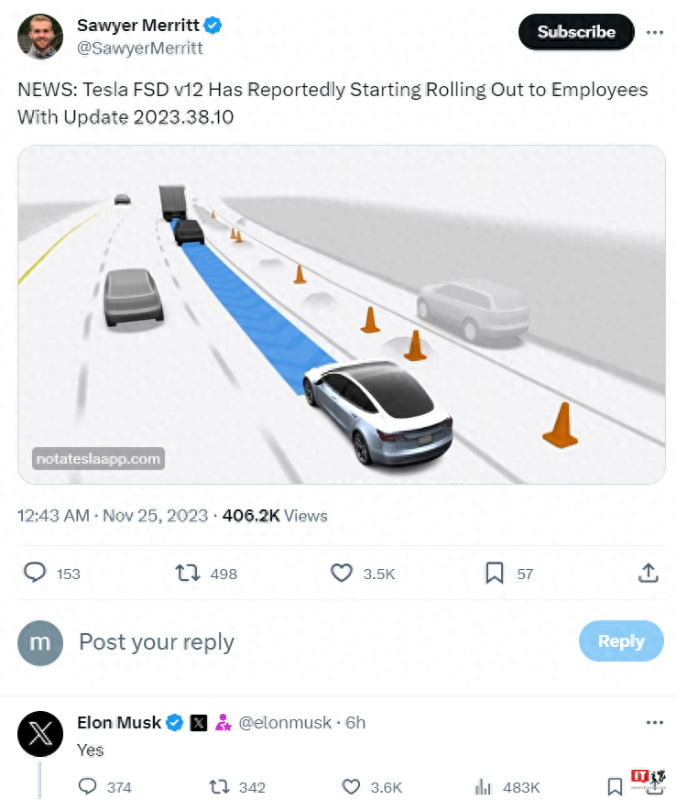Like Sawyer Merritt's post with the heart icon
The height and width of the screenshot is (810, 696).
(x=342, y=573)
